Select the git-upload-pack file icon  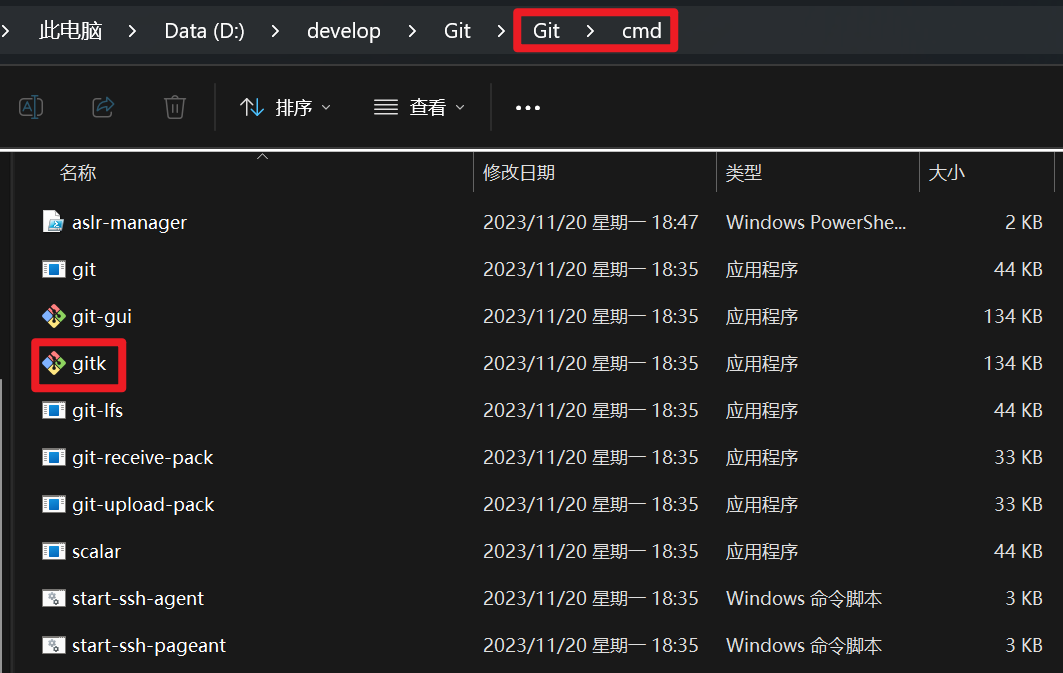(x=54, y=504)
